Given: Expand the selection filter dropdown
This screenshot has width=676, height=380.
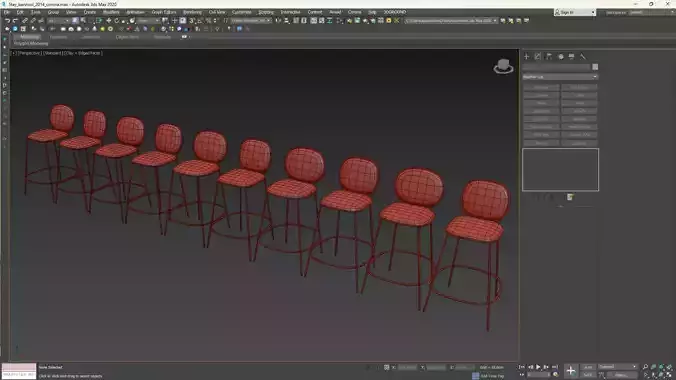Looking at the screenshot, I should point(58,21).
